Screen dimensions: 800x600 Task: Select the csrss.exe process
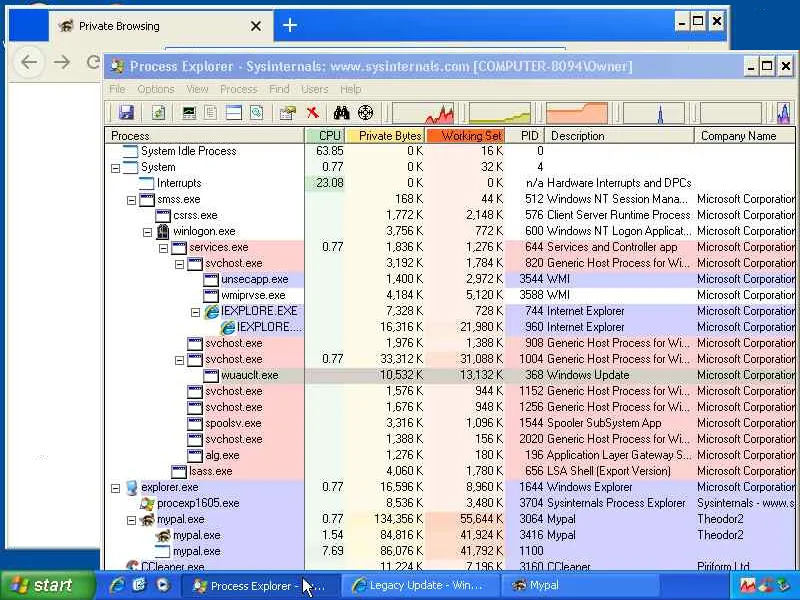click(449, 215)
